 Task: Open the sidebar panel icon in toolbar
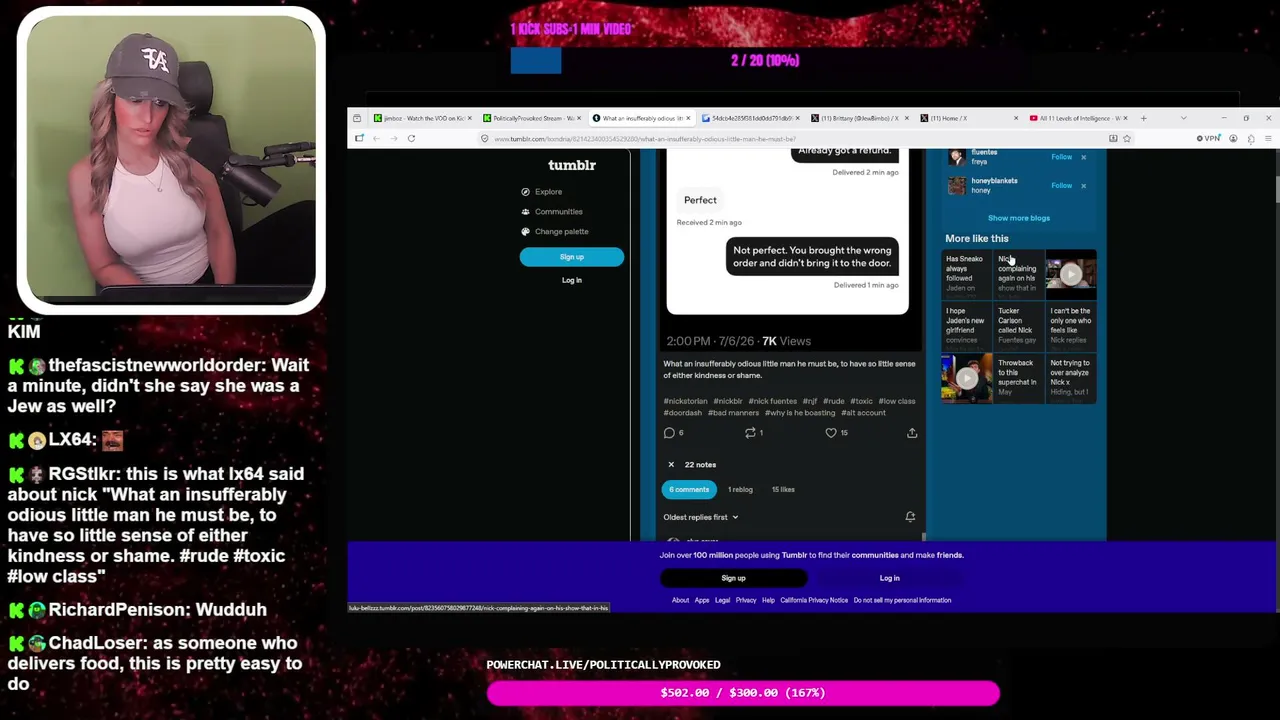click(360, 139)
